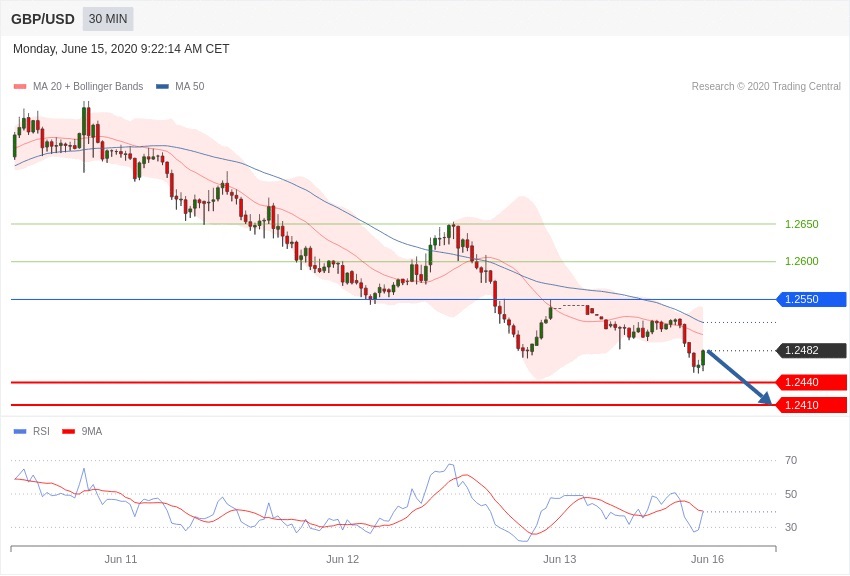This screenshot has height=576, width=850.
Task: Click the red 1.2440 target price tag
Action: [x=812, y=382]
